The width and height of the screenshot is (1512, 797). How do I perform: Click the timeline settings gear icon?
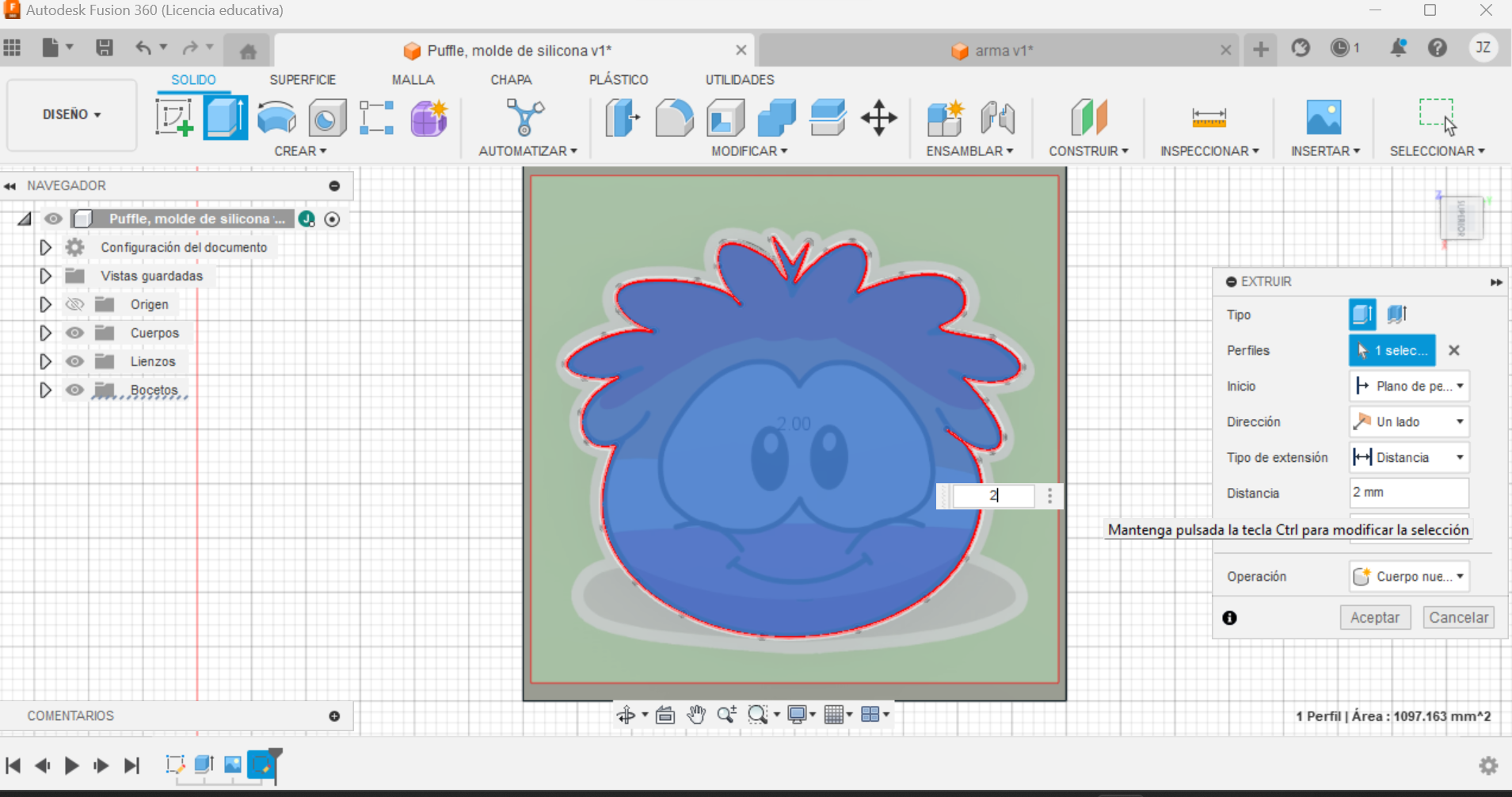1488,765
